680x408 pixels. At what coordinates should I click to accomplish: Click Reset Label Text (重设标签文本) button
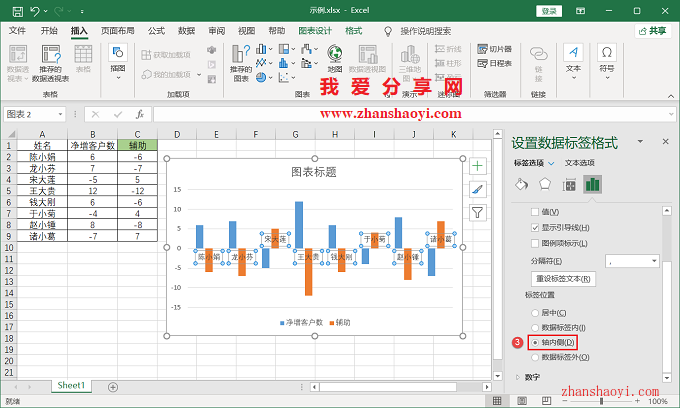[x=563, y=279]
